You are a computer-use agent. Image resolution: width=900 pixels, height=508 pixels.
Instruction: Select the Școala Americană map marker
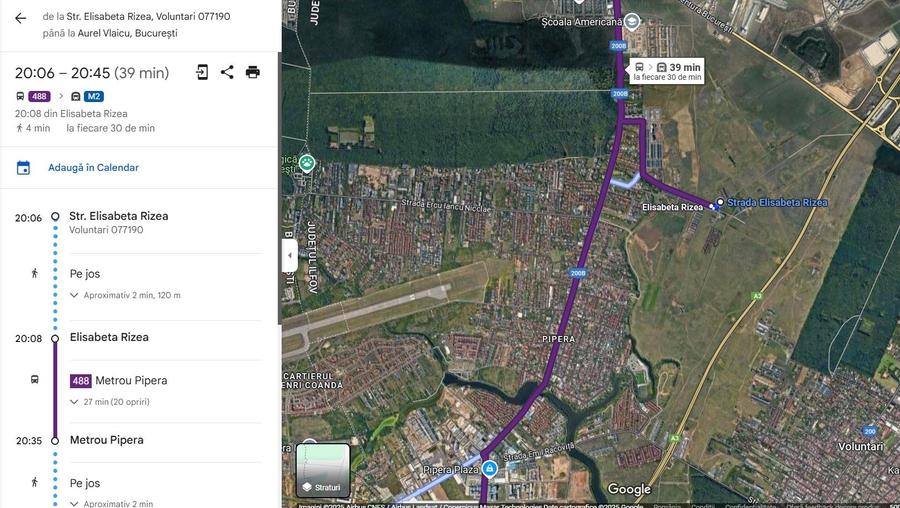click(632, 21)
